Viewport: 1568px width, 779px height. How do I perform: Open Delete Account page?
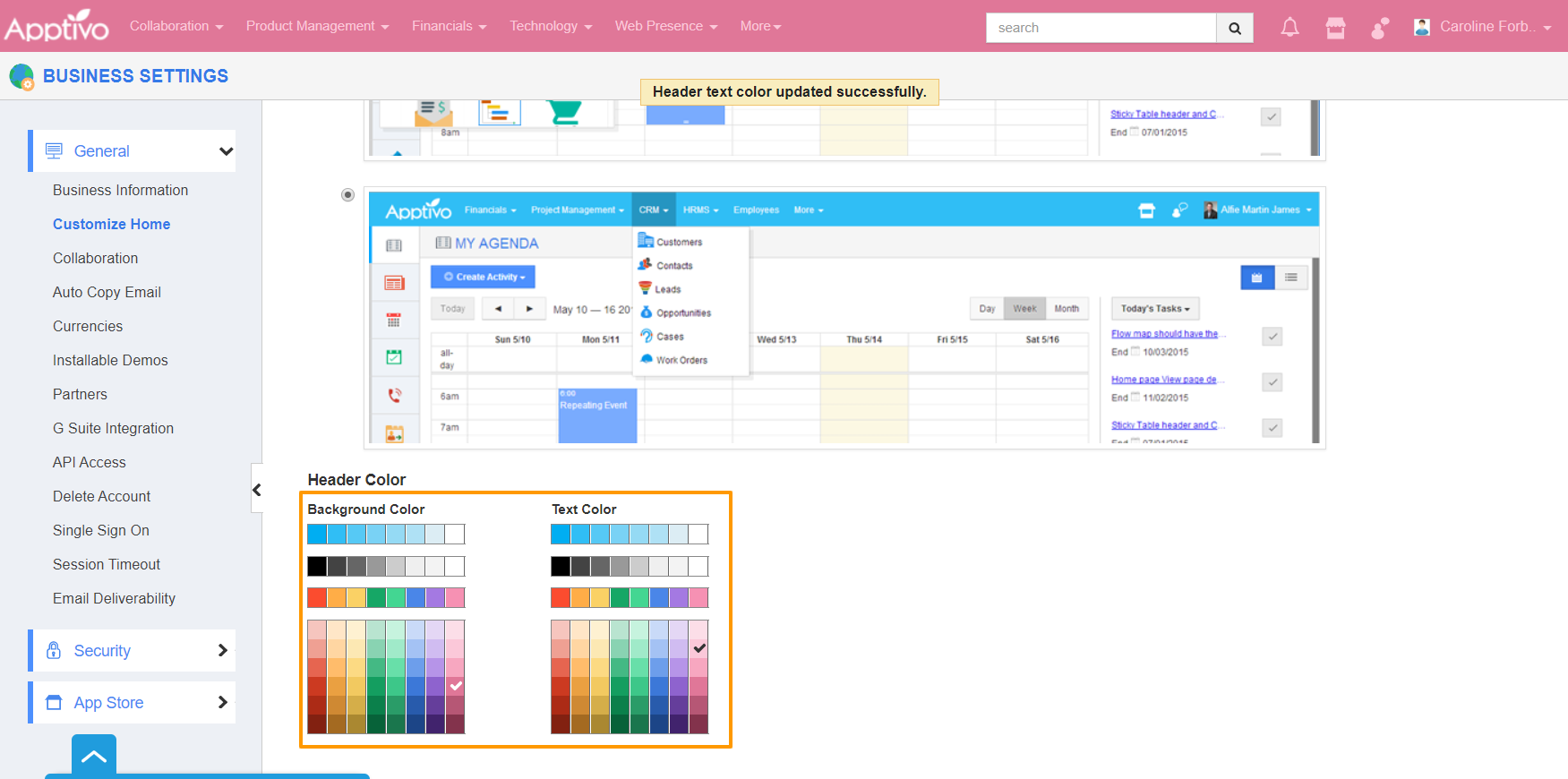click(x=101, y=496)
